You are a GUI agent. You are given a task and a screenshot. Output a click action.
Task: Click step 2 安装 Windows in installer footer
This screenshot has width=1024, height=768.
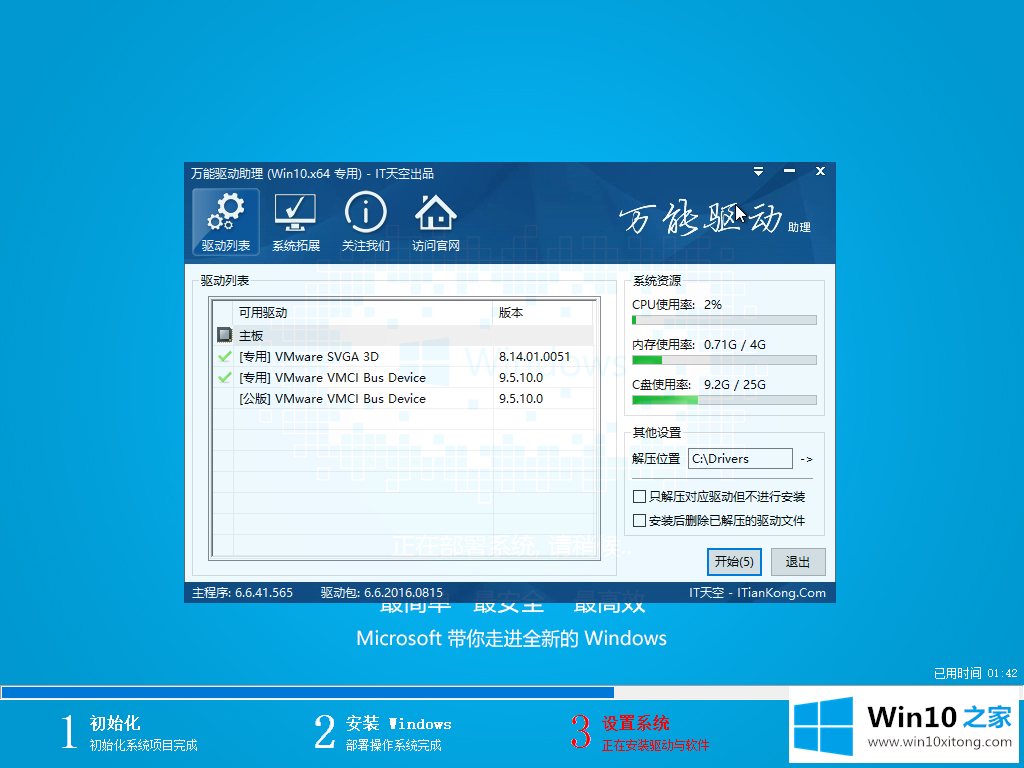383,733
